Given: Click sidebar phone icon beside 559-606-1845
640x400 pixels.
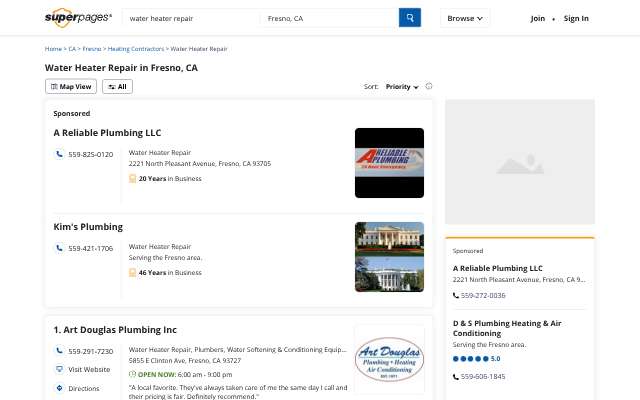Looking at the screenshot, I should point(456,376).
